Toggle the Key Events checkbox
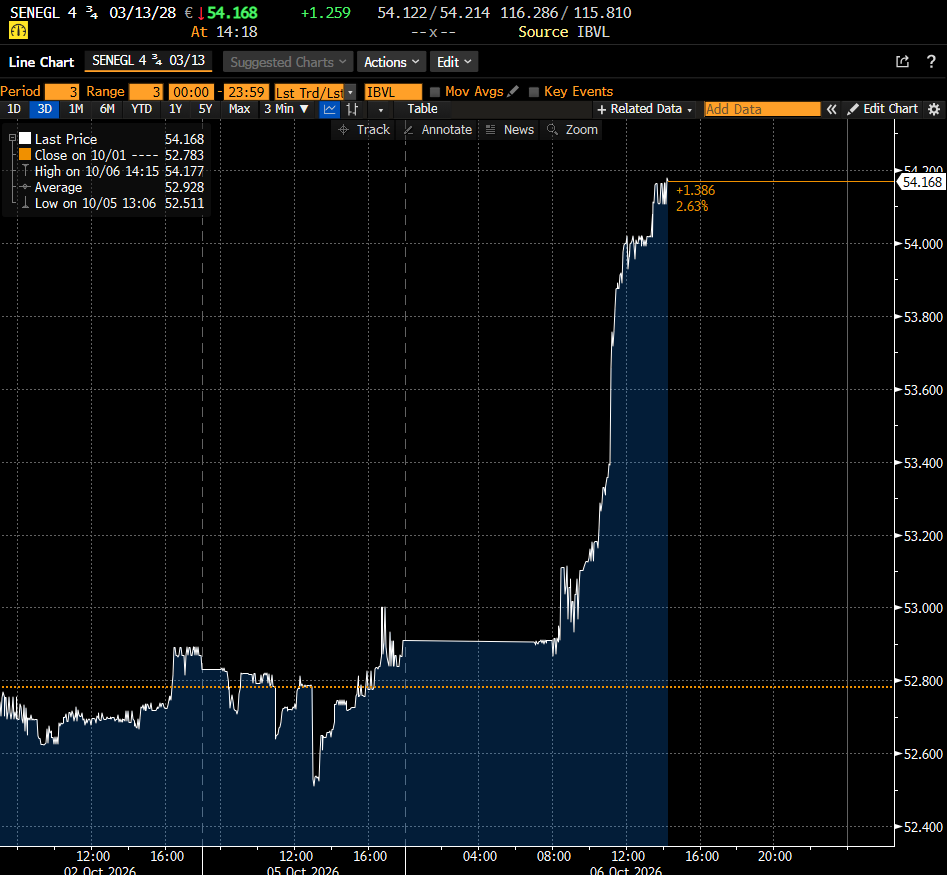Viewport: 947px width, 875px height. 533,92
